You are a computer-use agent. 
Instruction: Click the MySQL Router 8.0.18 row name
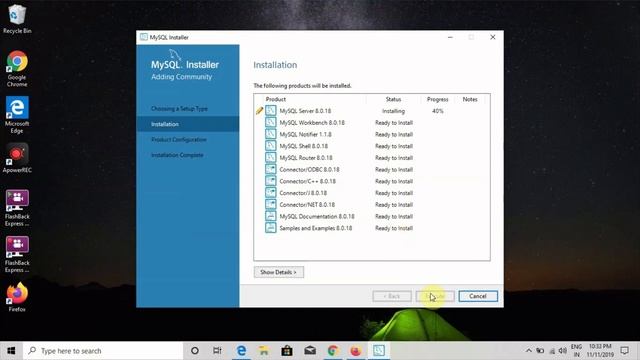point(306,158)
